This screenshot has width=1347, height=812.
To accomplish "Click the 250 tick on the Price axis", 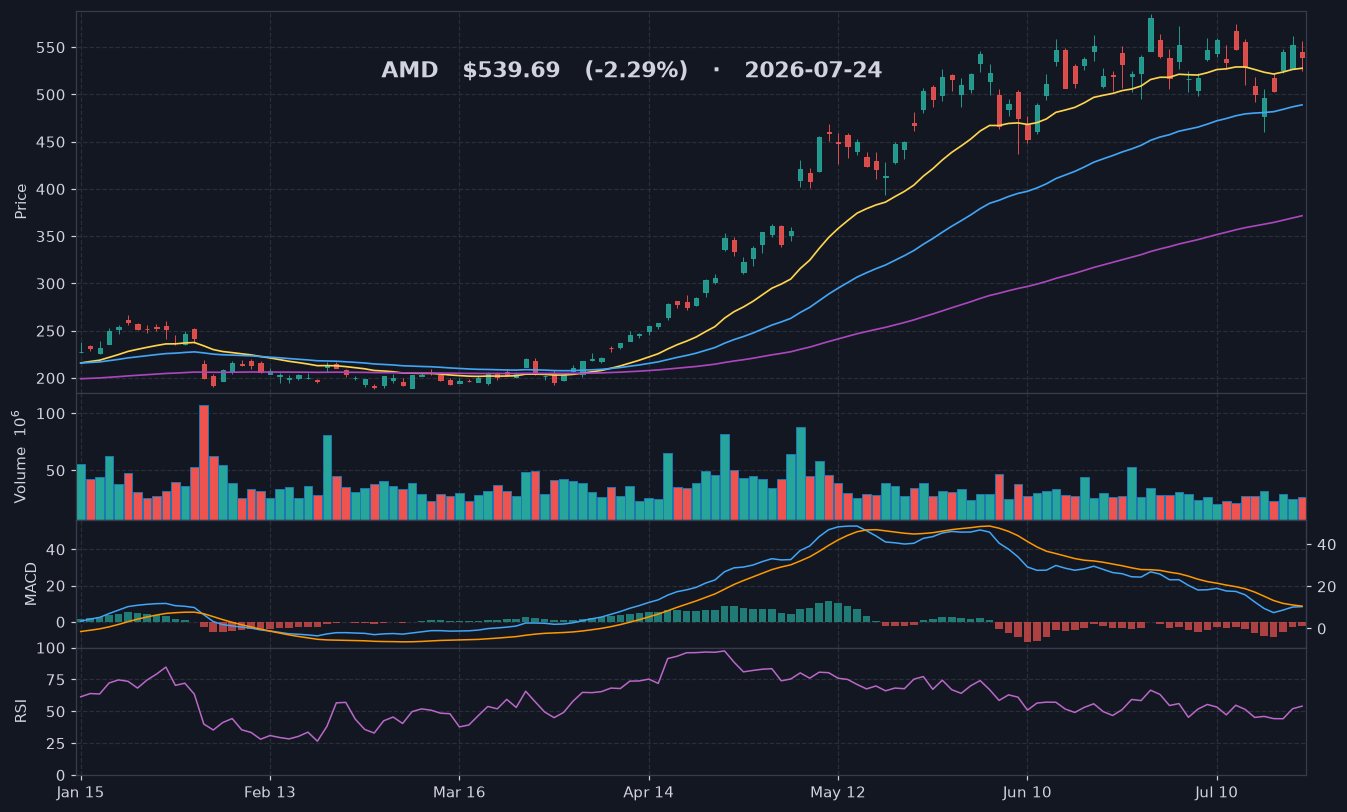I will tap(53, 331).
